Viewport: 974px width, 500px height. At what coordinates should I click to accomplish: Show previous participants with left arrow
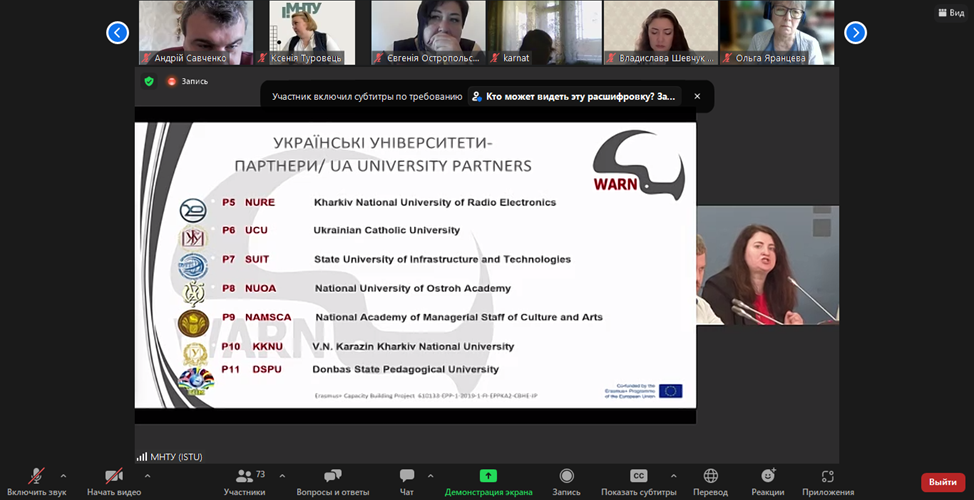click(117, 32)
